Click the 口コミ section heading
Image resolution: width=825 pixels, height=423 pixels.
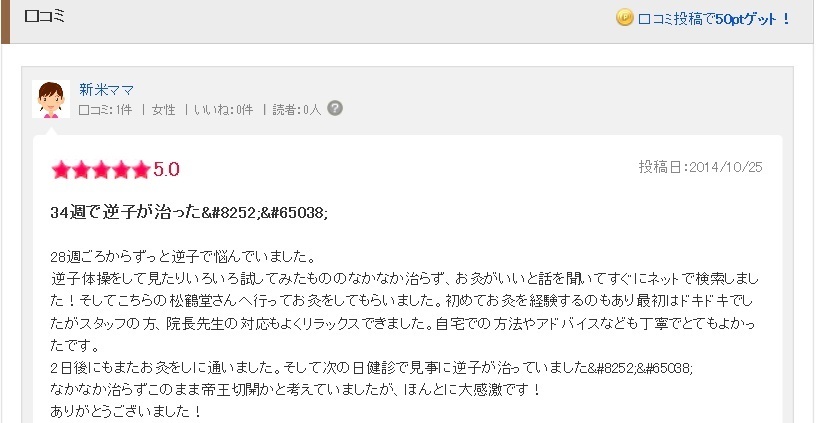[44, 16]
